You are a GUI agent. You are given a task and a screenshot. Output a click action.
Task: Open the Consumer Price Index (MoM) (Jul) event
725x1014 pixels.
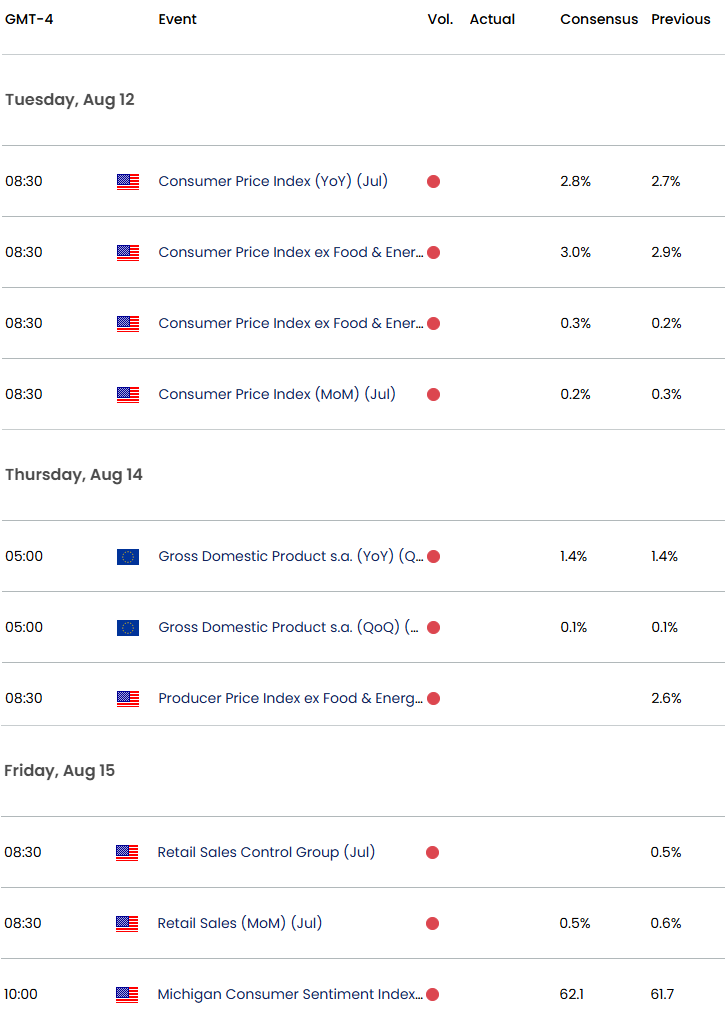[277, 395]
